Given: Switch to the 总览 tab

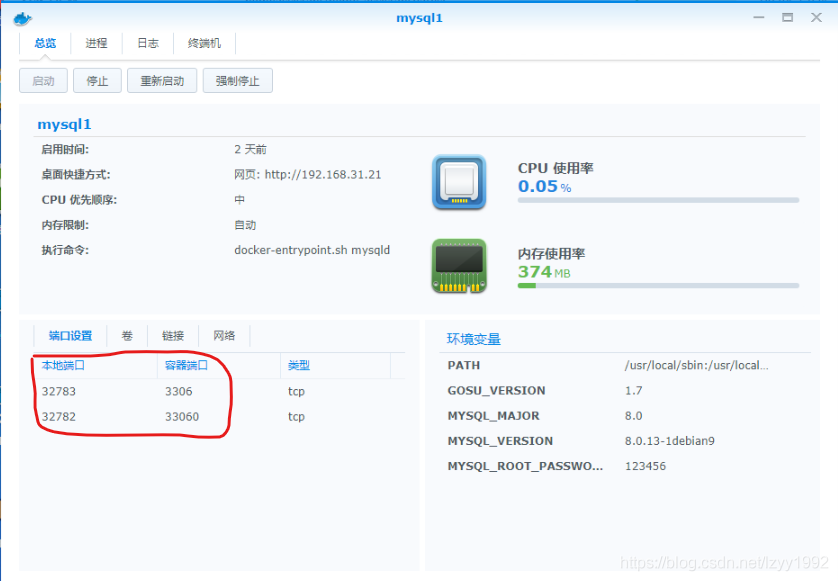Looking at the screenshot, I should point(45,43).
